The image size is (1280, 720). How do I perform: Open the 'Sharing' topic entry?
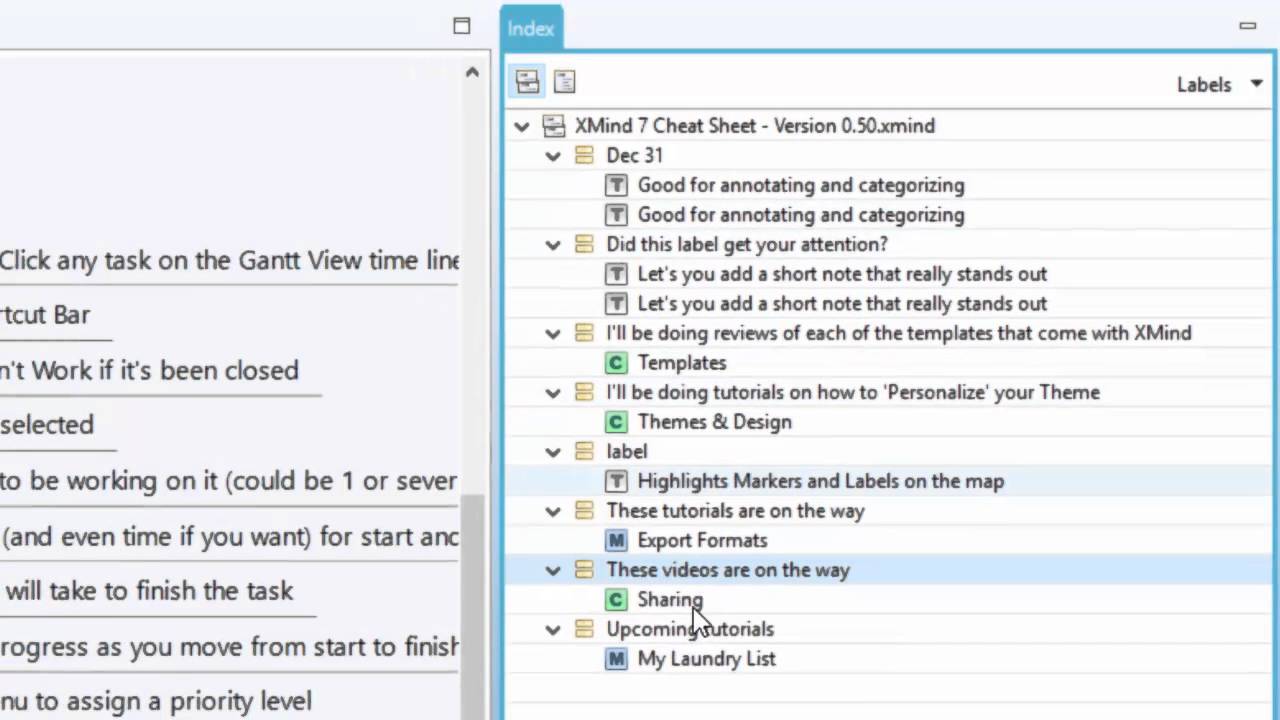coord(671,600)
